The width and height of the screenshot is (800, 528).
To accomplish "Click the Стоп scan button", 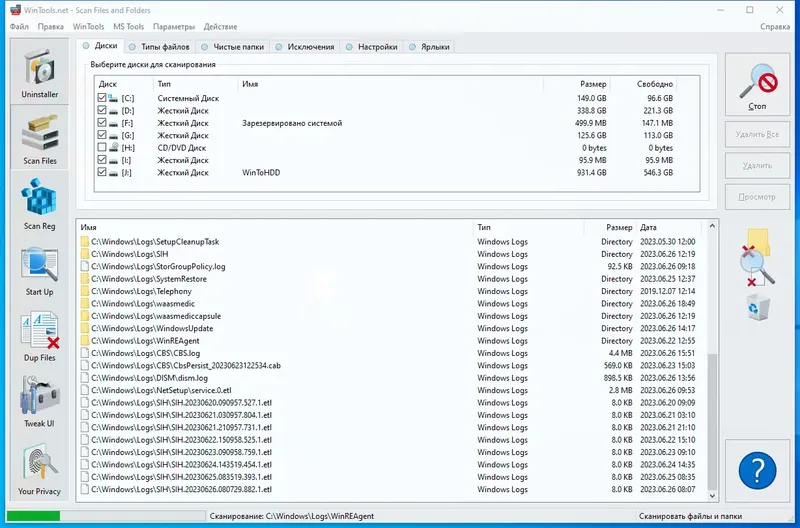I will click(757, 84).
